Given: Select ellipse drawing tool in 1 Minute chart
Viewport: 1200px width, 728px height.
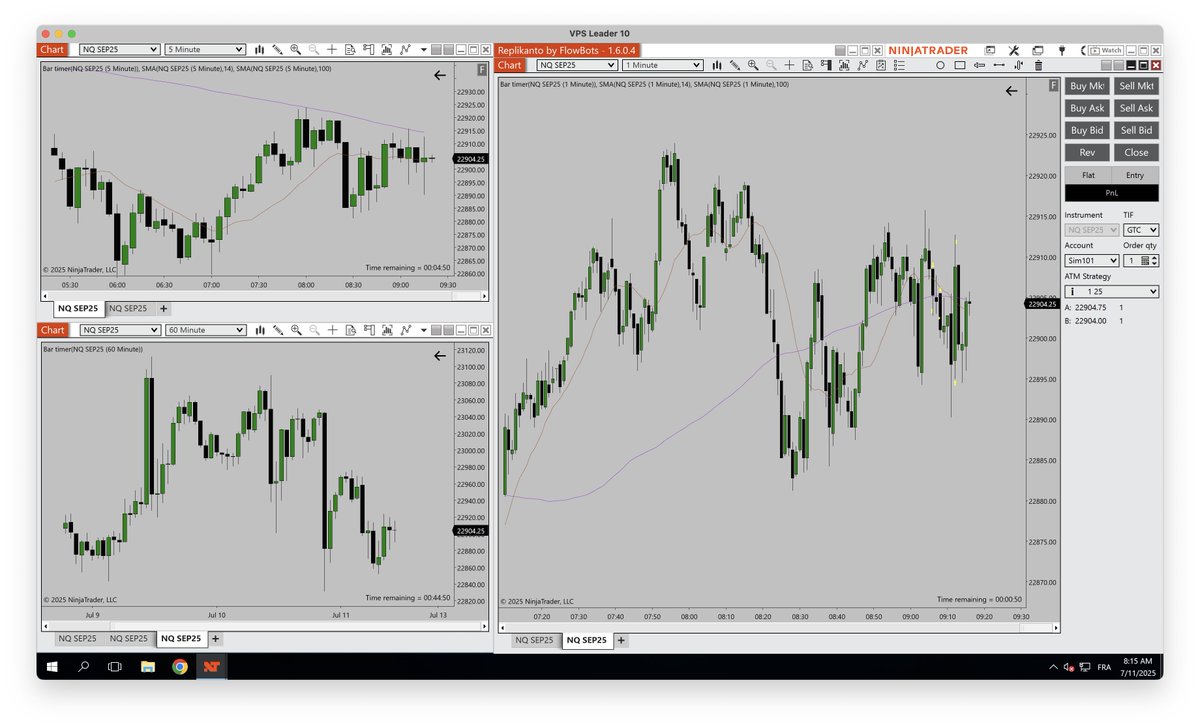Looking at the screenshot, I should click(940, 65).
